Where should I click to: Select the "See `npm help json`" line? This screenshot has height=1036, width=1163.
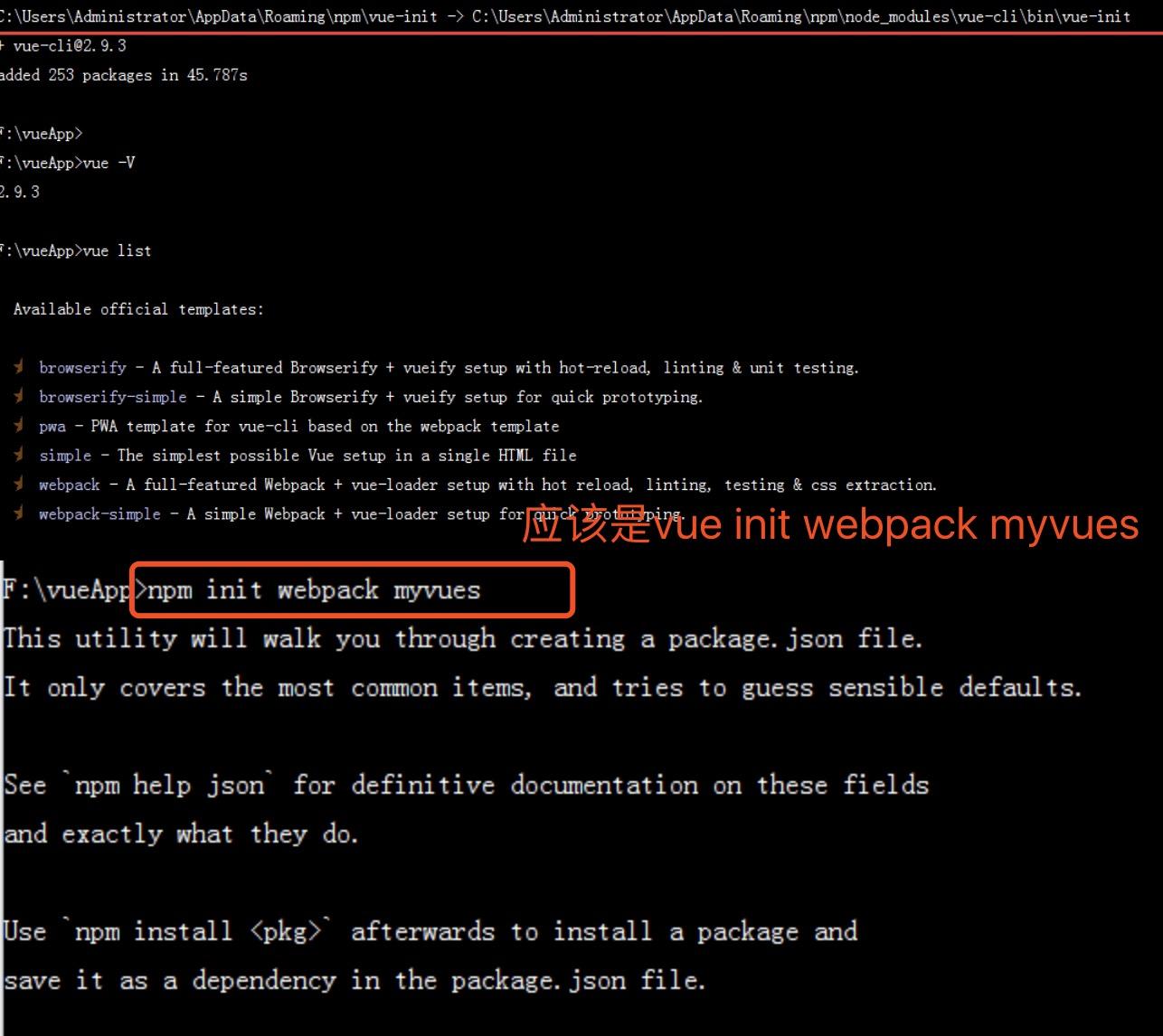[x=466, y=785]
